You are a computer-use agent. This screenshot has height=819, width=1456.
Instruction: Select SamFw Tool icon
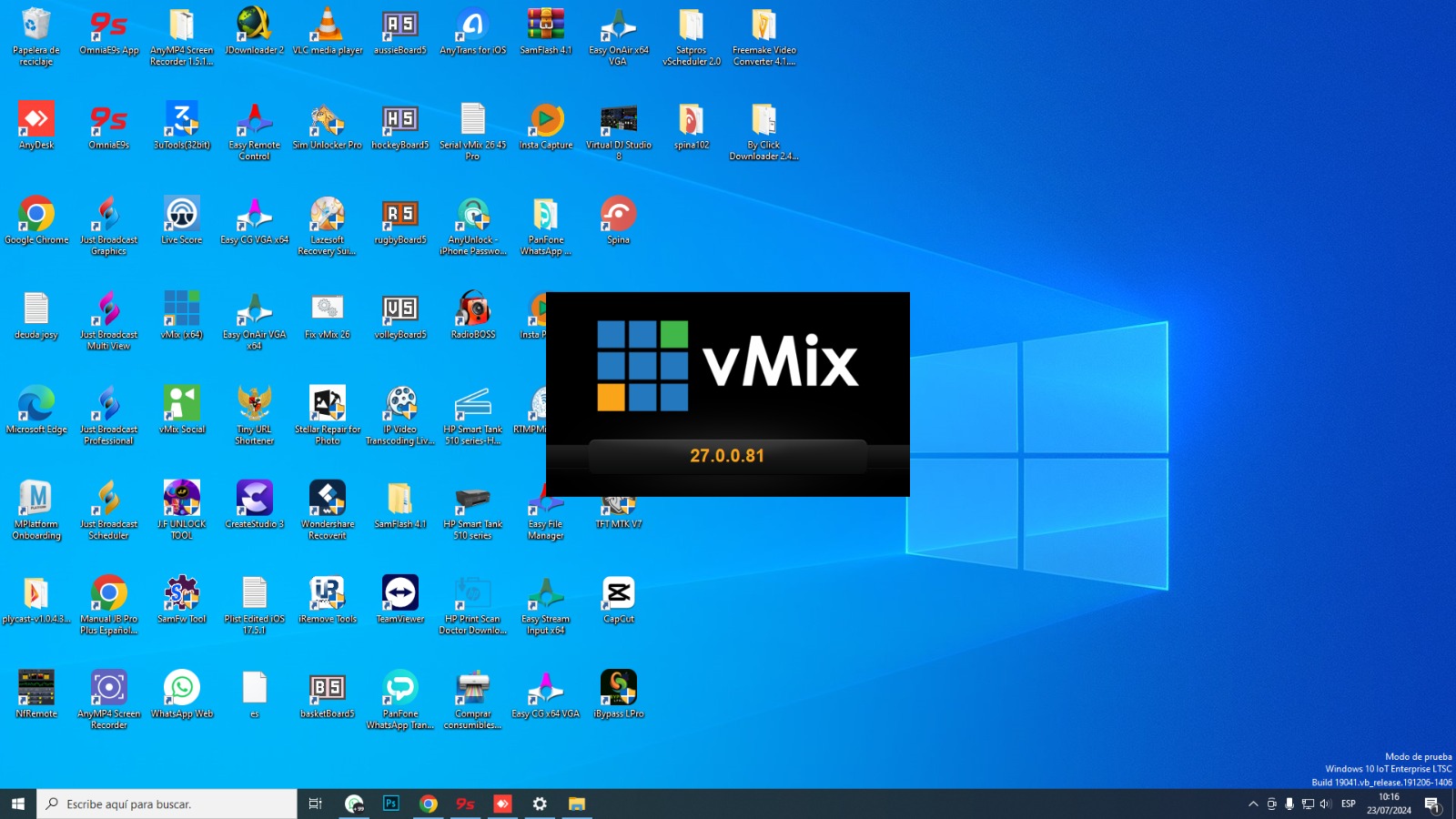182,599
